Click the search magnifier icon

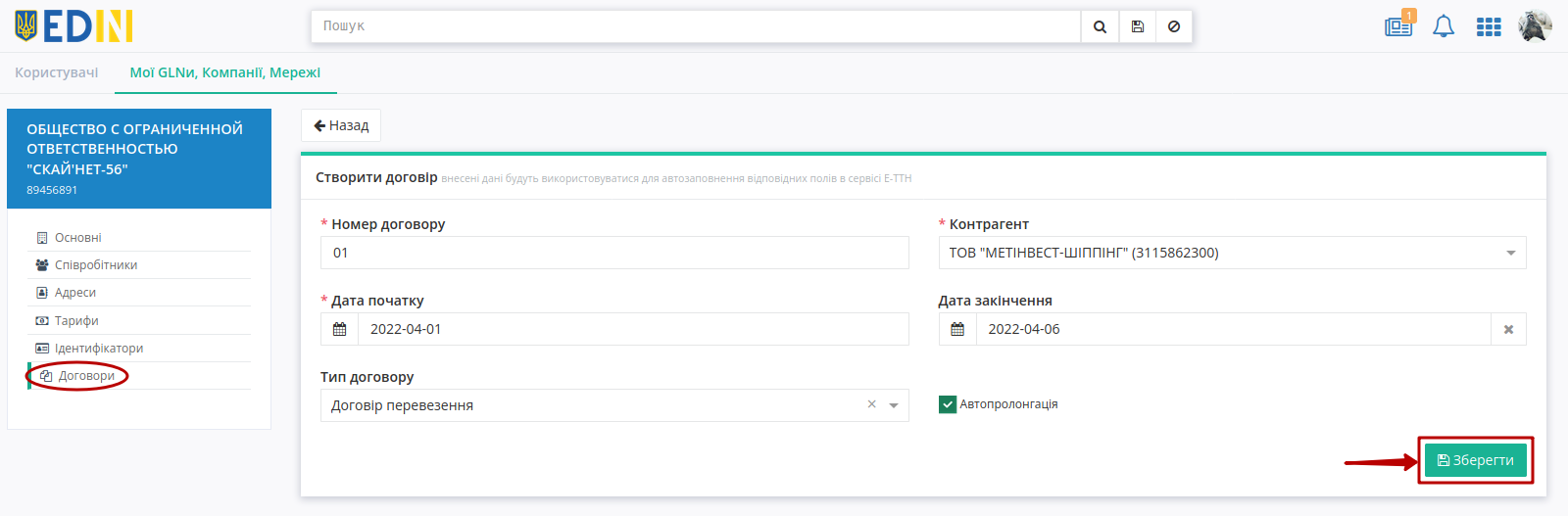coord(1100,26)
